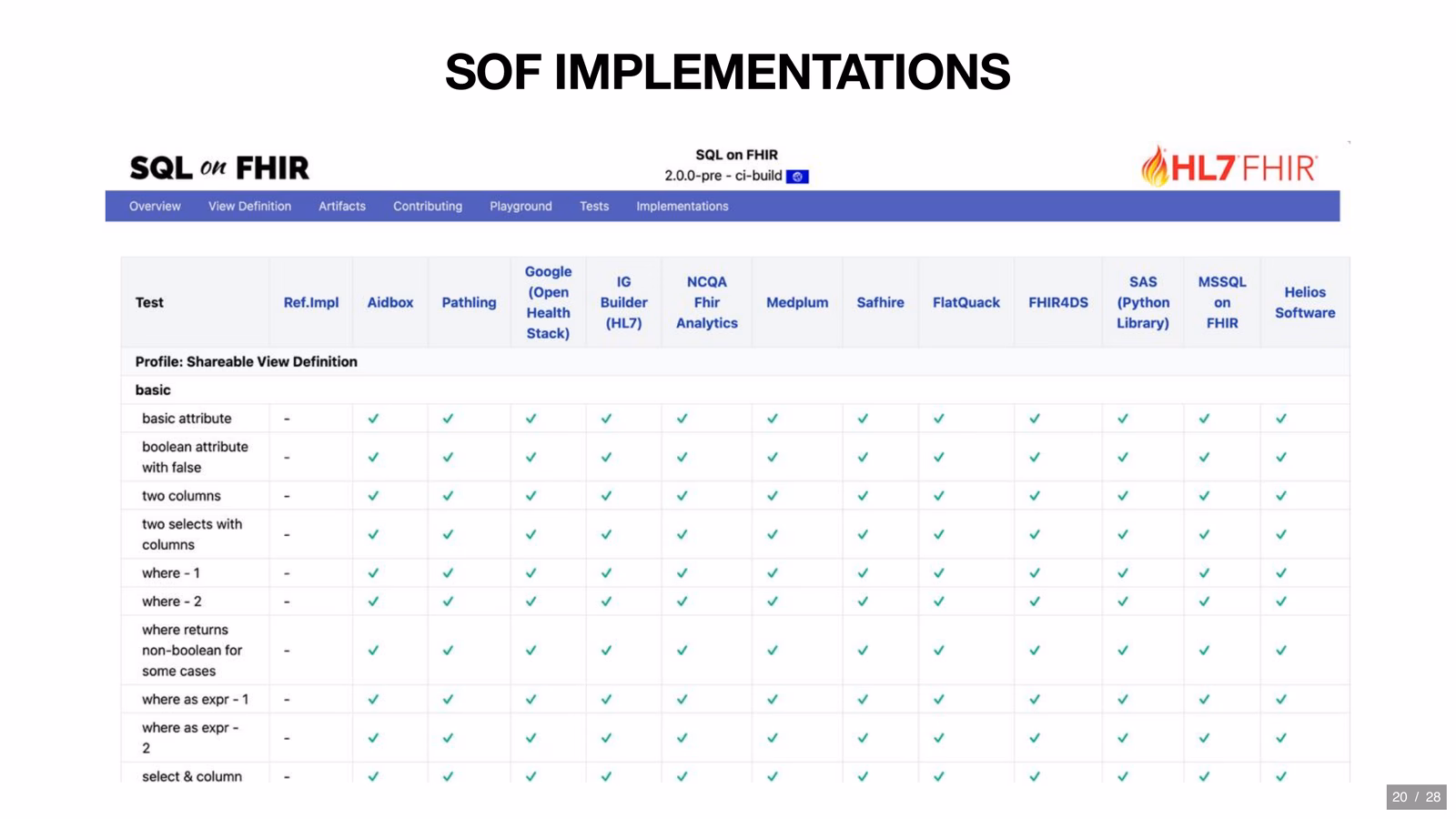Open the Medplum column link
The width and height of the screenshot is (1456, 819).
click(797, 302)
